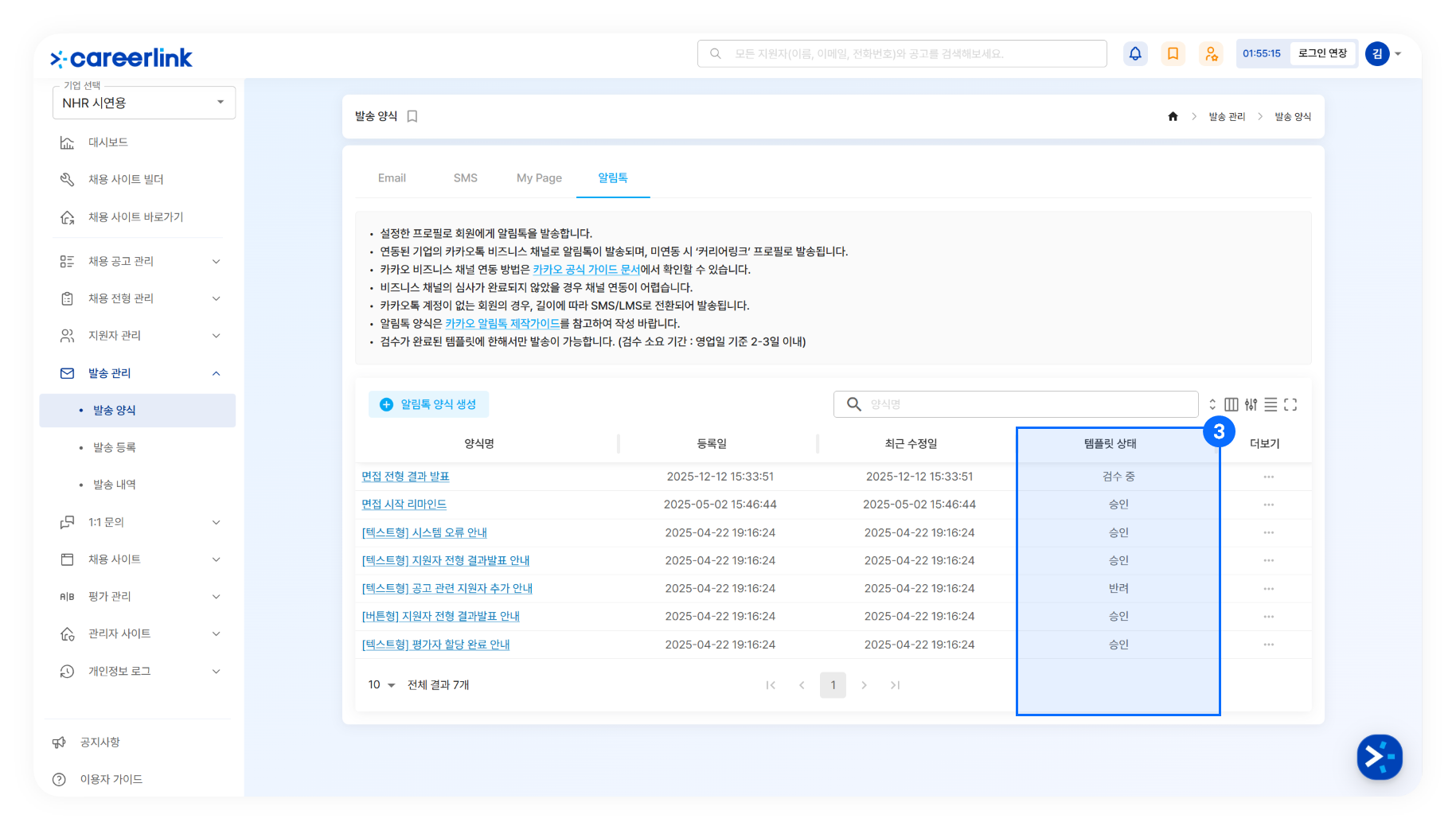
Task: Focus the global applicant search field
Action: [x=902, y=53]
